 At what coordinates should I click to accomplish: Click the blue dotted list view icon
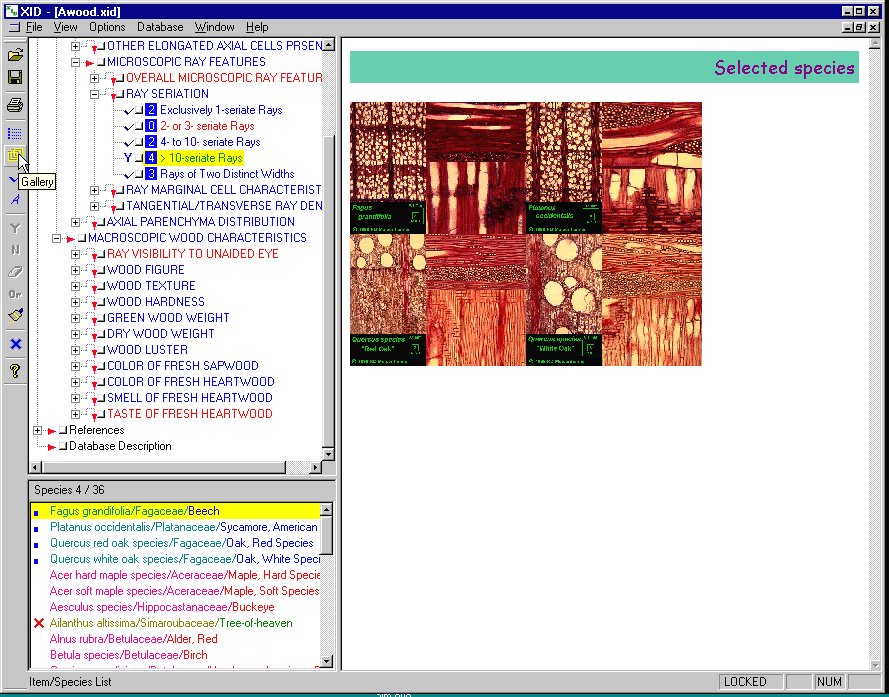[x=15, y=133]
